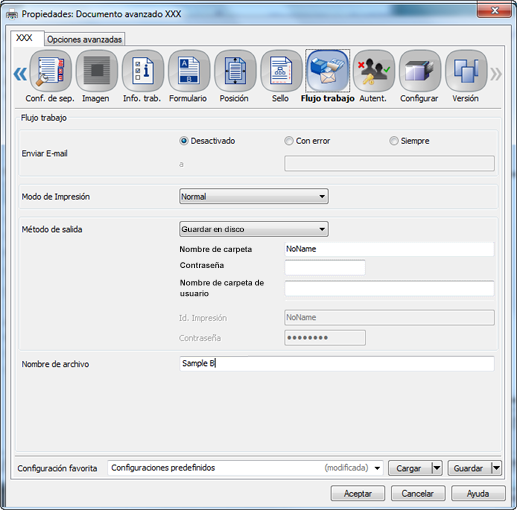517x510 pixels.
Task: Open the Versión icon
Action: 466,71
